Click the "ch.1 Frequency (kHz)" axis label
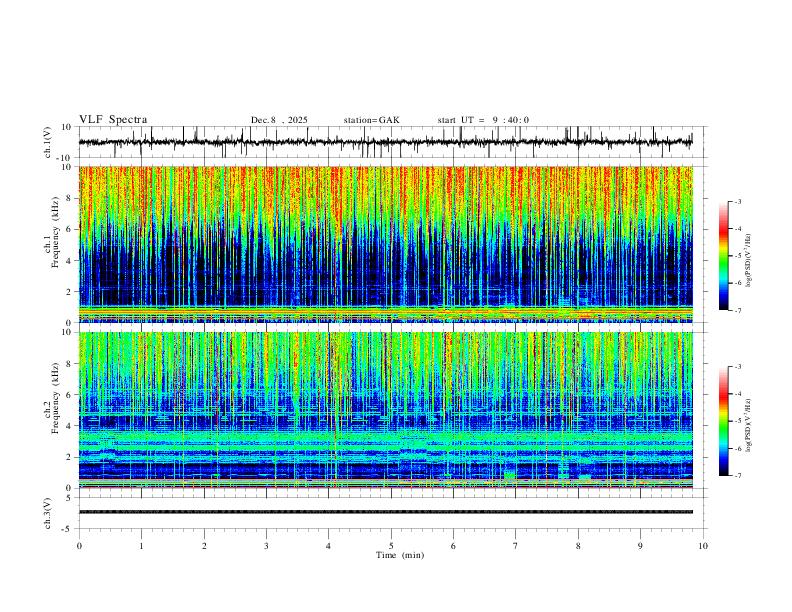This screenshot has width=792, height=612. click(x=52, y=234)
